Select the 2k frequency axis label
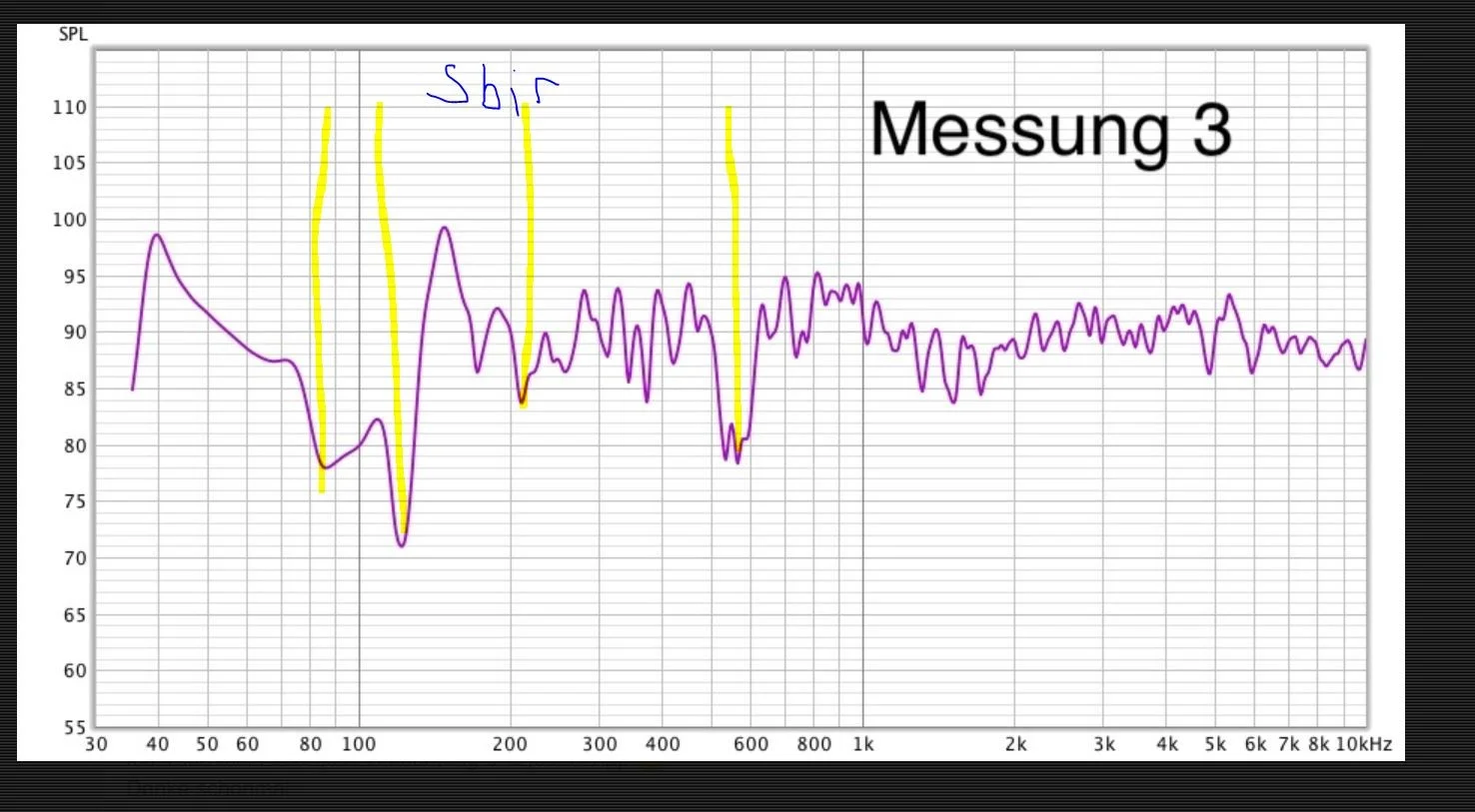 pyautogui.click(x=1015, y=744)
